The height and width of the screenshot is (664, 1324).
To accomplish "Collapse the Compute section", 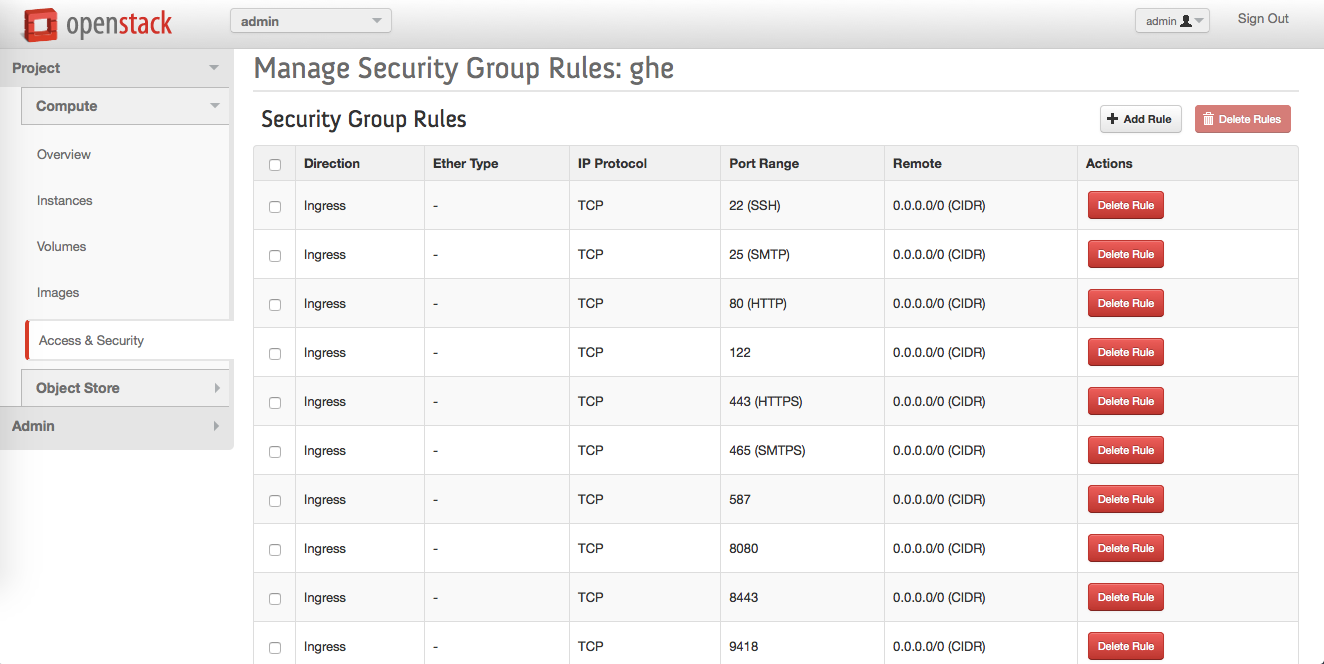I will (x=126, y=106).
